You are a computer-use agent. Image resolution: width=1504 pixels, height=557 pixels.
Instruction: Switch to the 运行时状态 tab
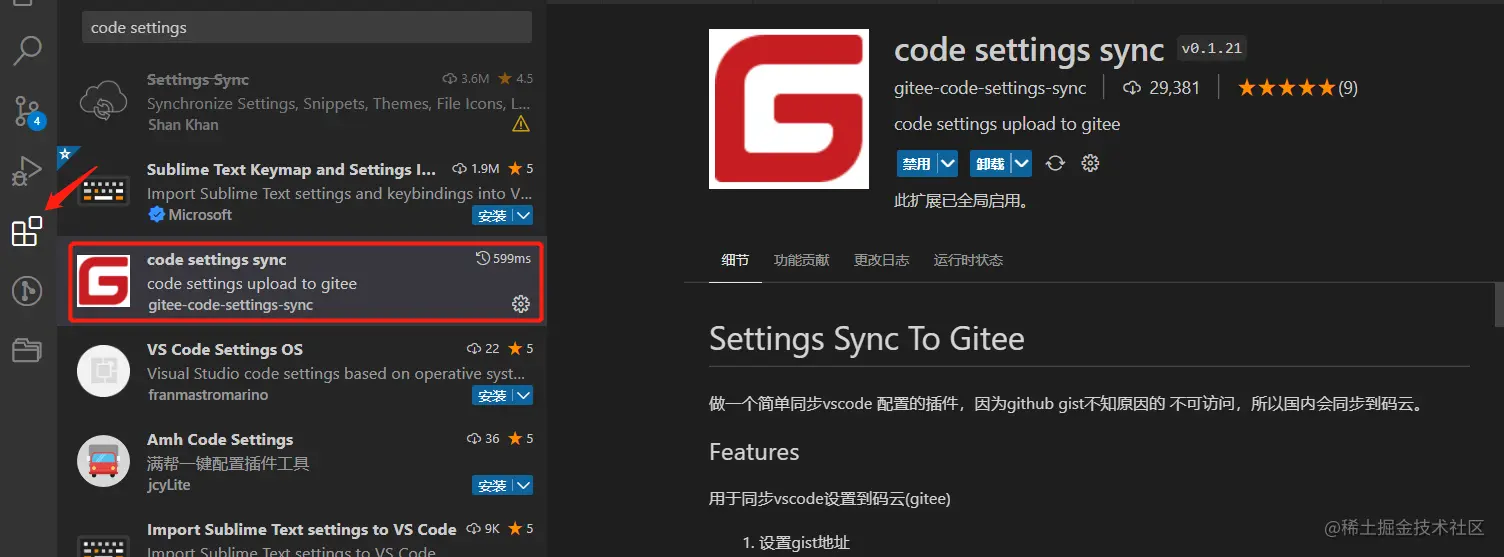[x=968, y=260]
